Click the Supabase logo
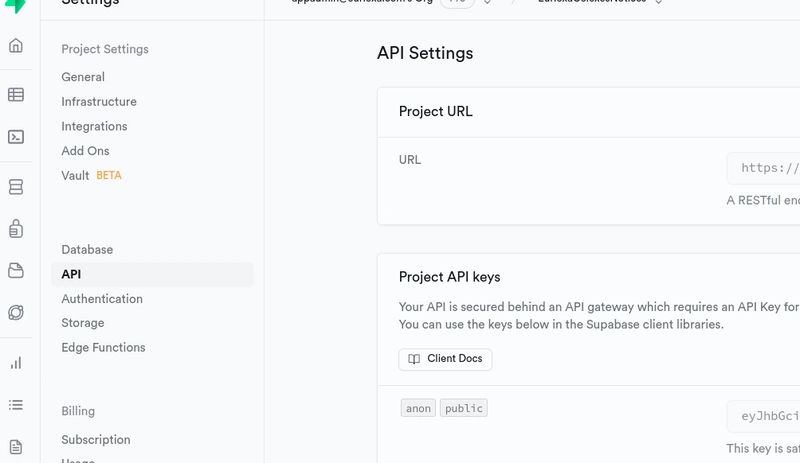Viewport: 800px width, 463px height. (x=16, y=6)
